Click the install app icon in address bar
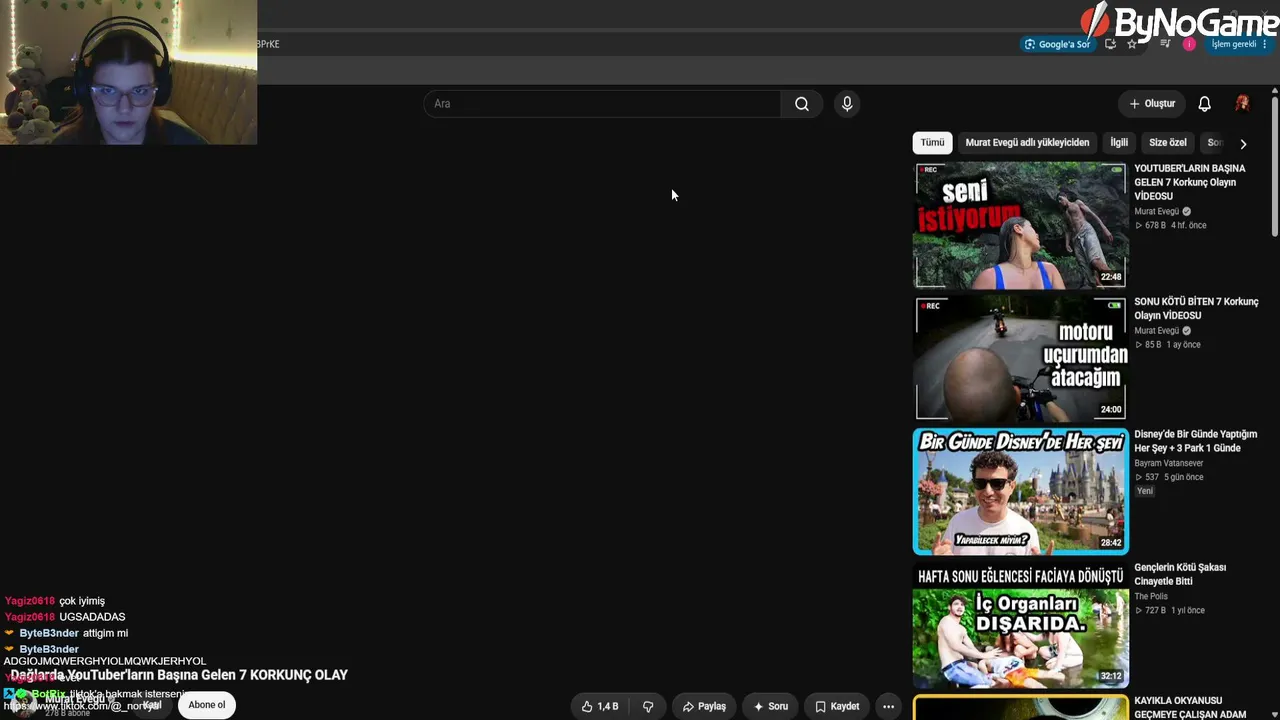The image size is (1280, 720). [x=1110, y=44]
